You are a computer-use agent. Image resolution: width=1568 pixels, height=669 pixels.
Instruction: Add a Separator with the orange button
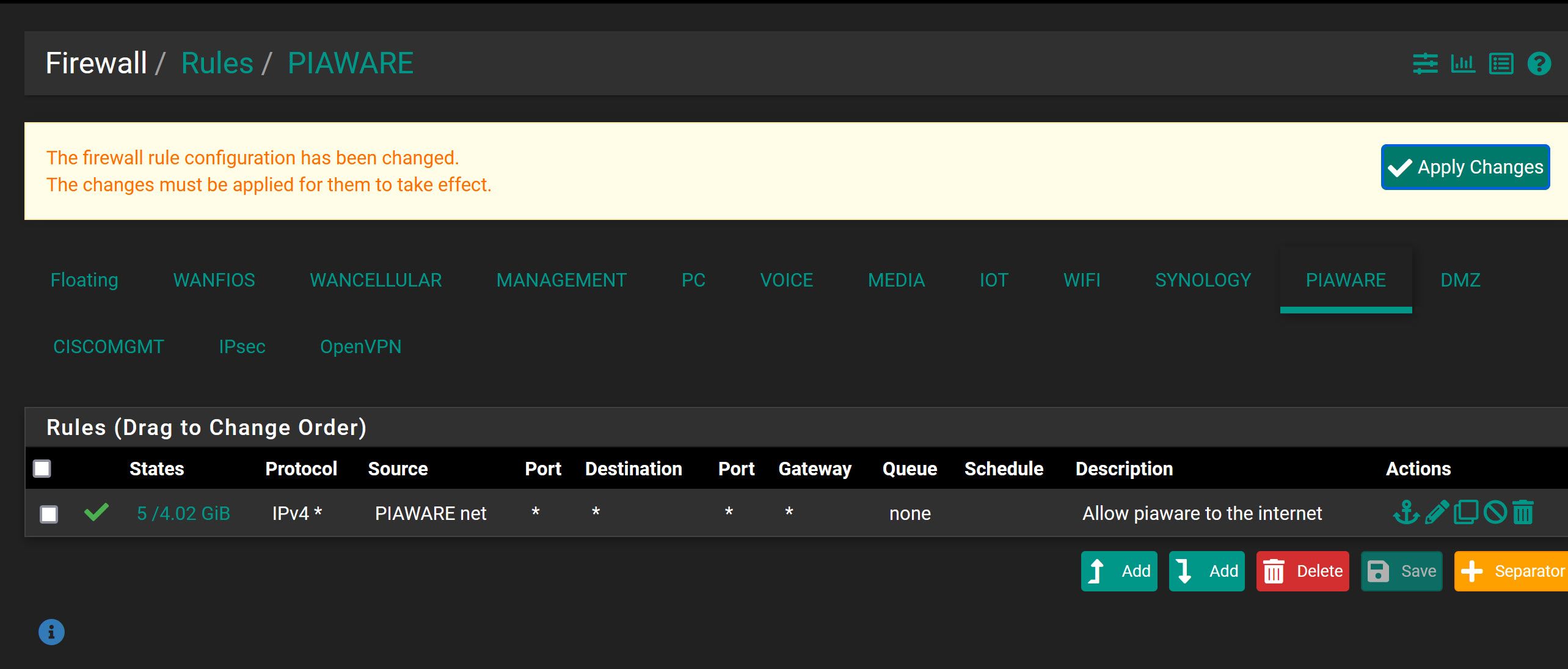(1512, 571)
